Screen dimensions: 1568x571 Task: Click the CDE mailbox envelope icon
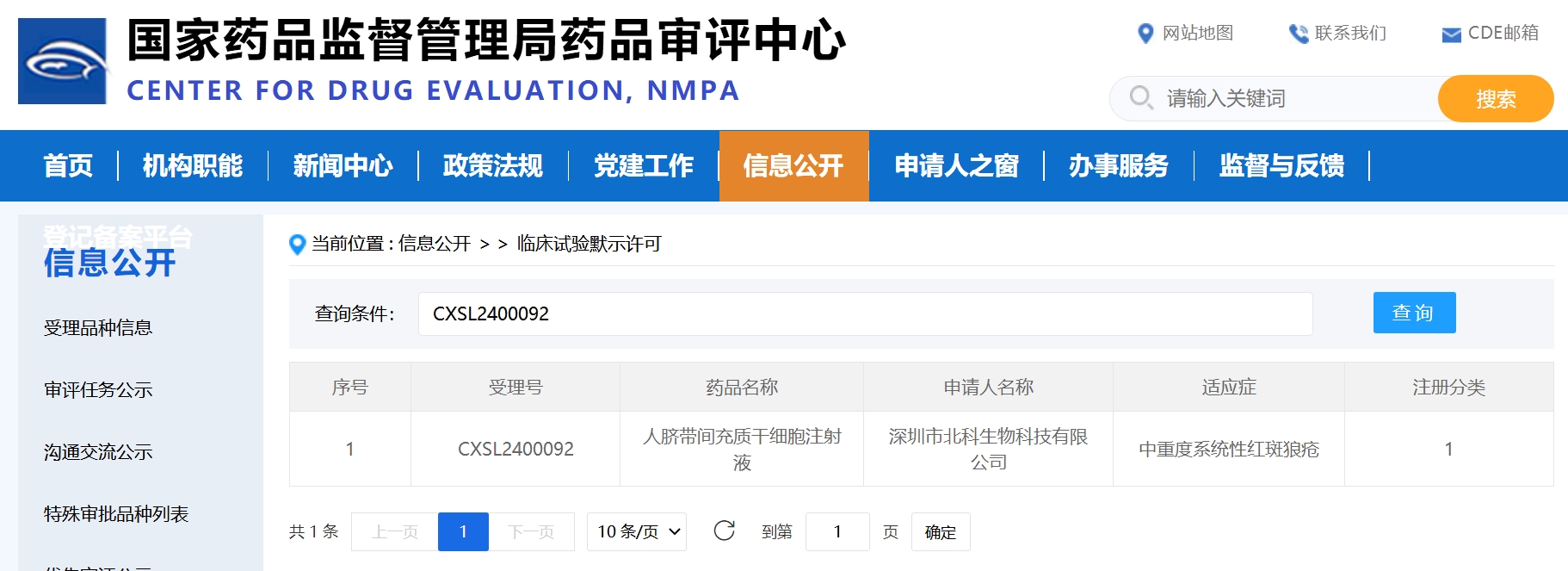[x=1451, y=34]
